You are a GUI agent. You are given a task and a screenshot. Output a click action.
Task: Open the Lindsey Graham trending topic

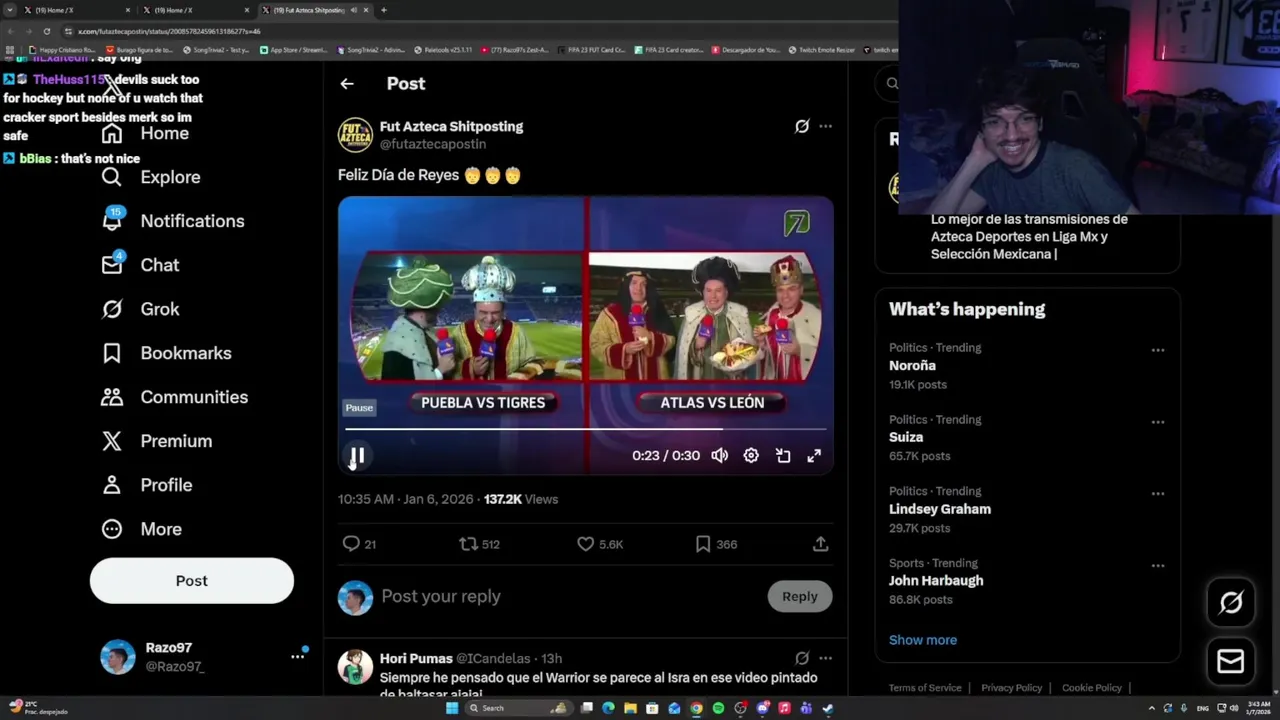tap(940, 509)
